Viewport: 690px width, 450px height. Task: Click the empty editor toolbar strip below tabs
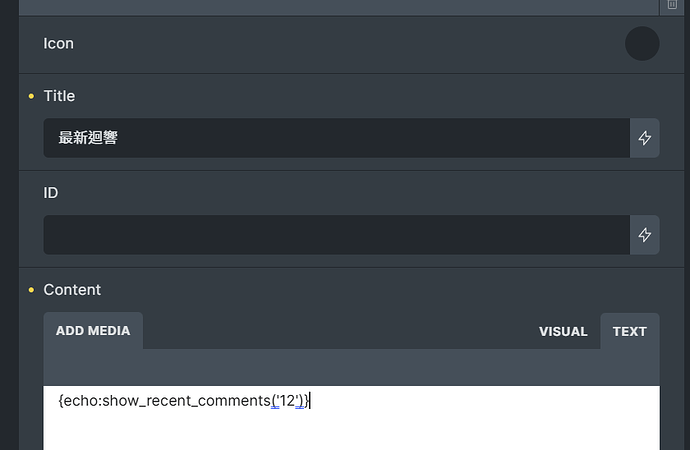(x=351, y=367)
